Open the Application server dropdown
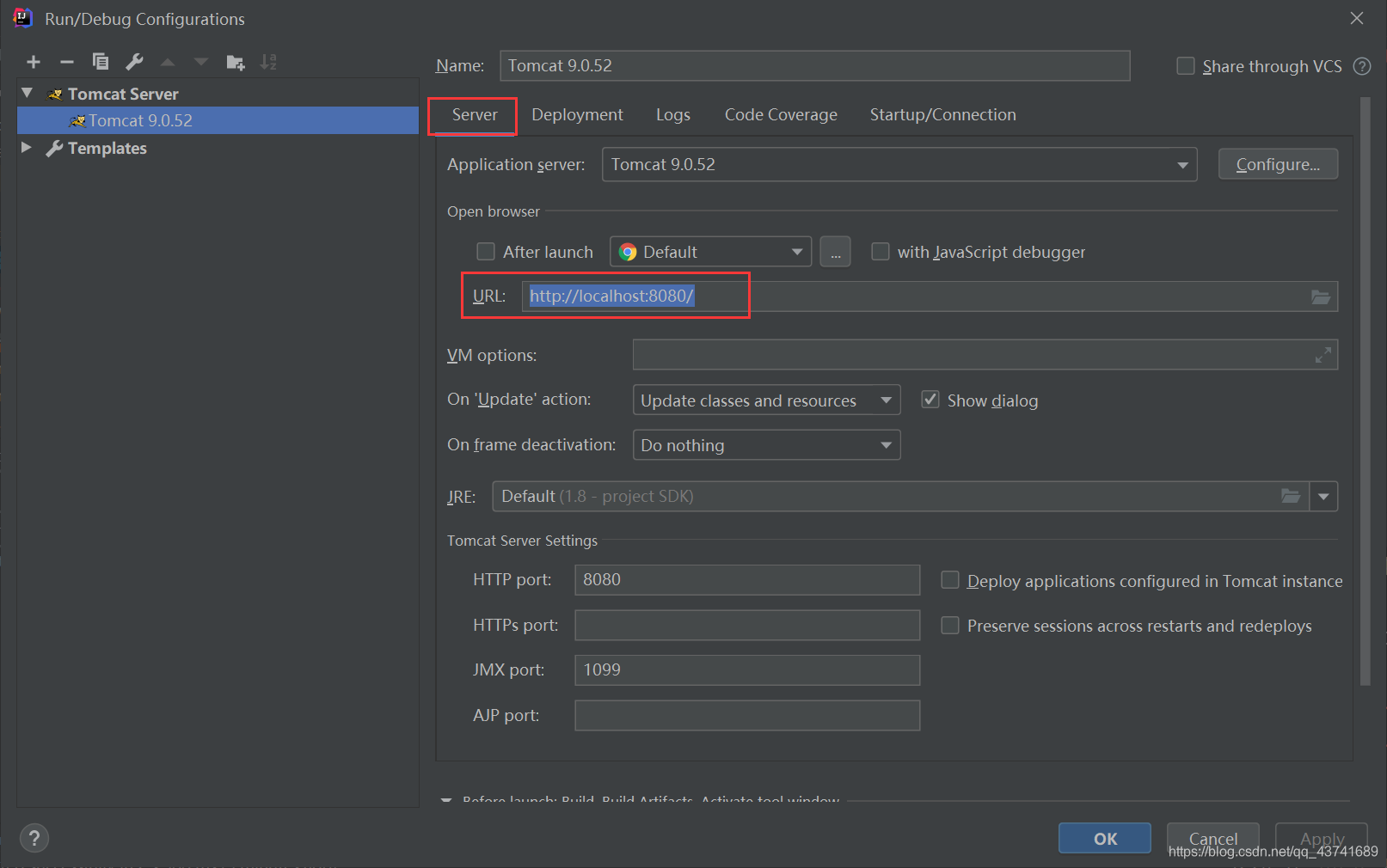 click(x=899, y=164)
